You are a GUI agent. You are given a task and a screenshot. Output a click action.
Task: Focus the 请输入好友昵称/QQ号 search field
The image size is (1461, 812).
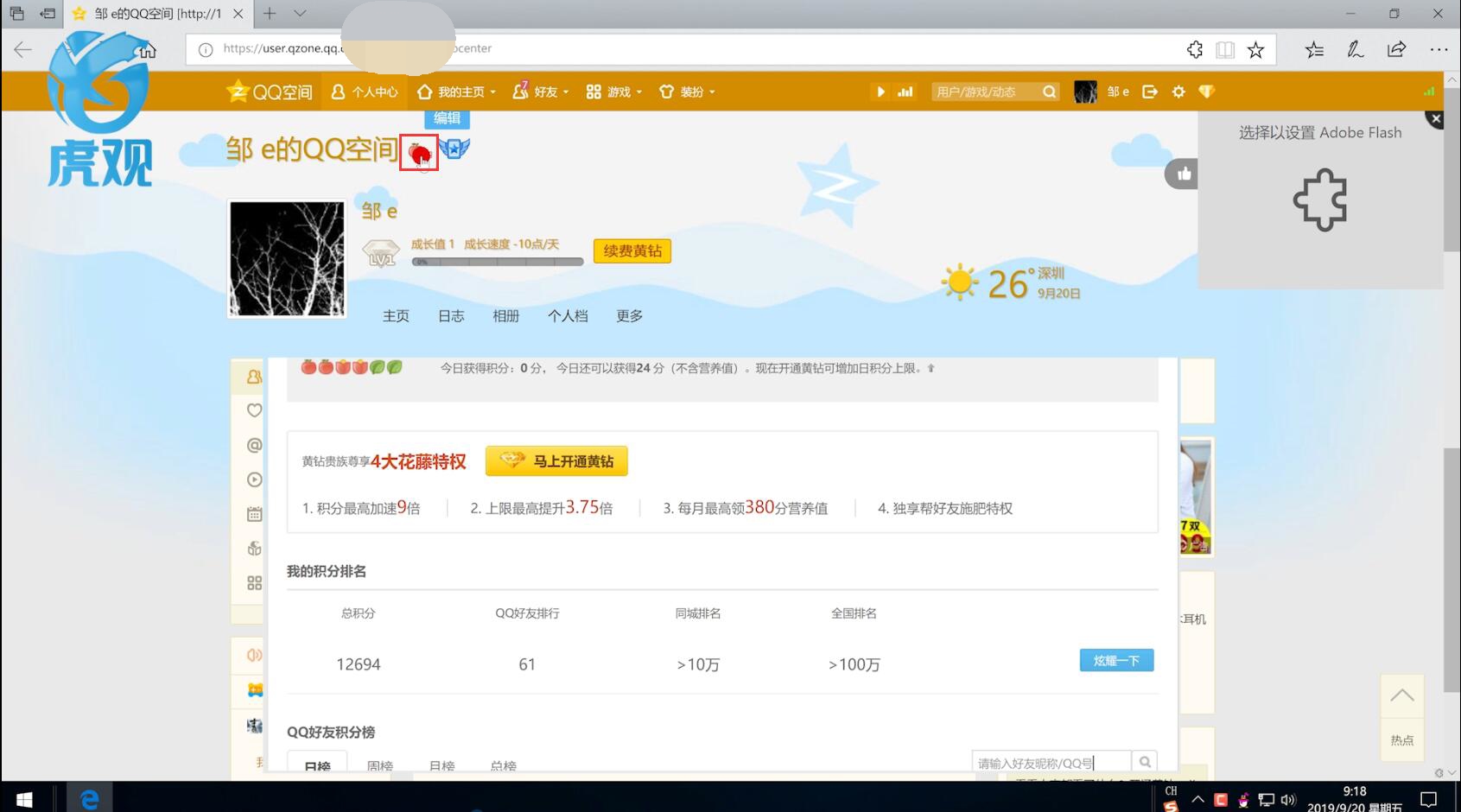pos(1051,762)
